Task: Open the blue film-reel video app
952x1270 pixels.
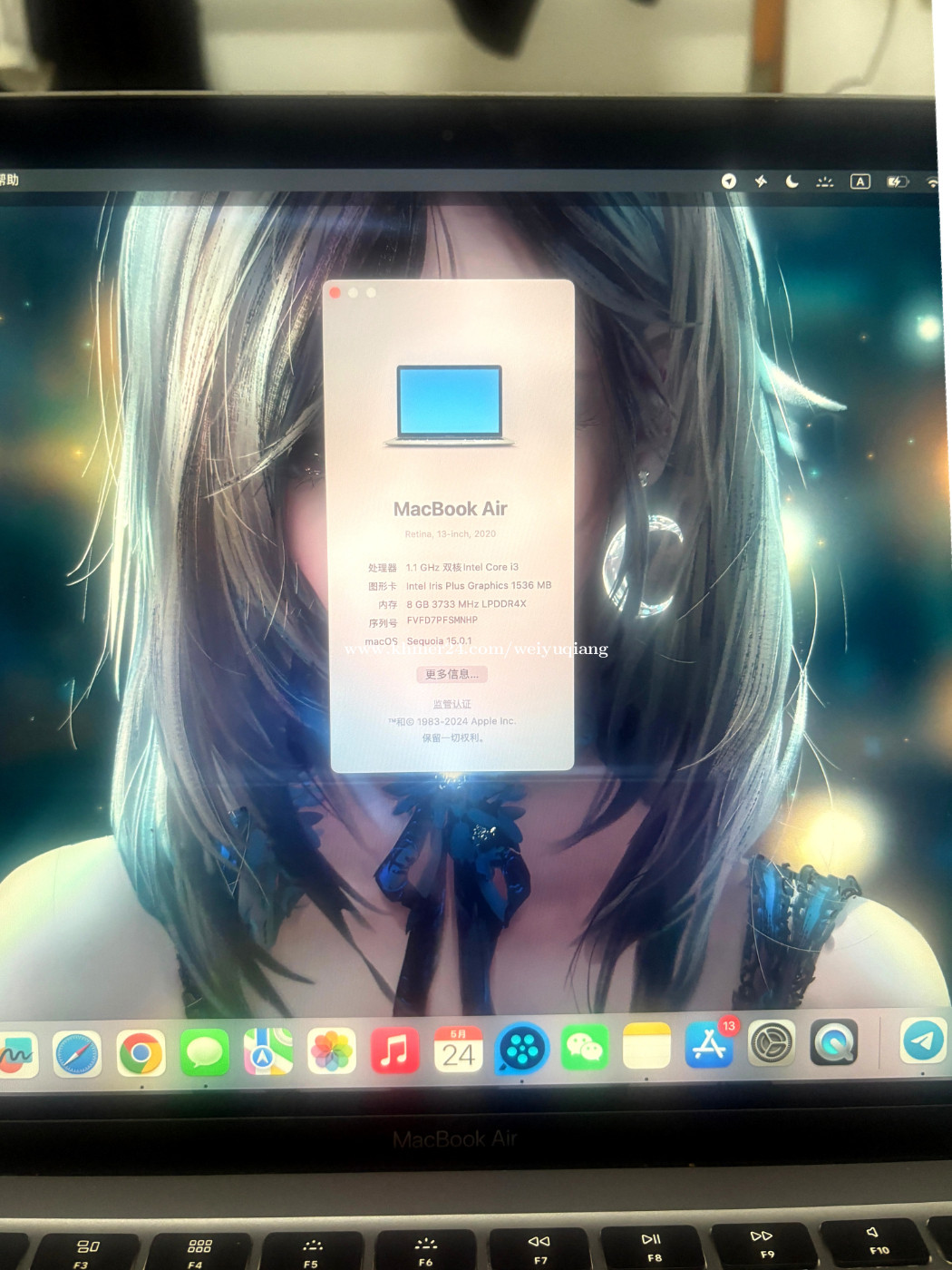Action: (x=522, y=1049)
